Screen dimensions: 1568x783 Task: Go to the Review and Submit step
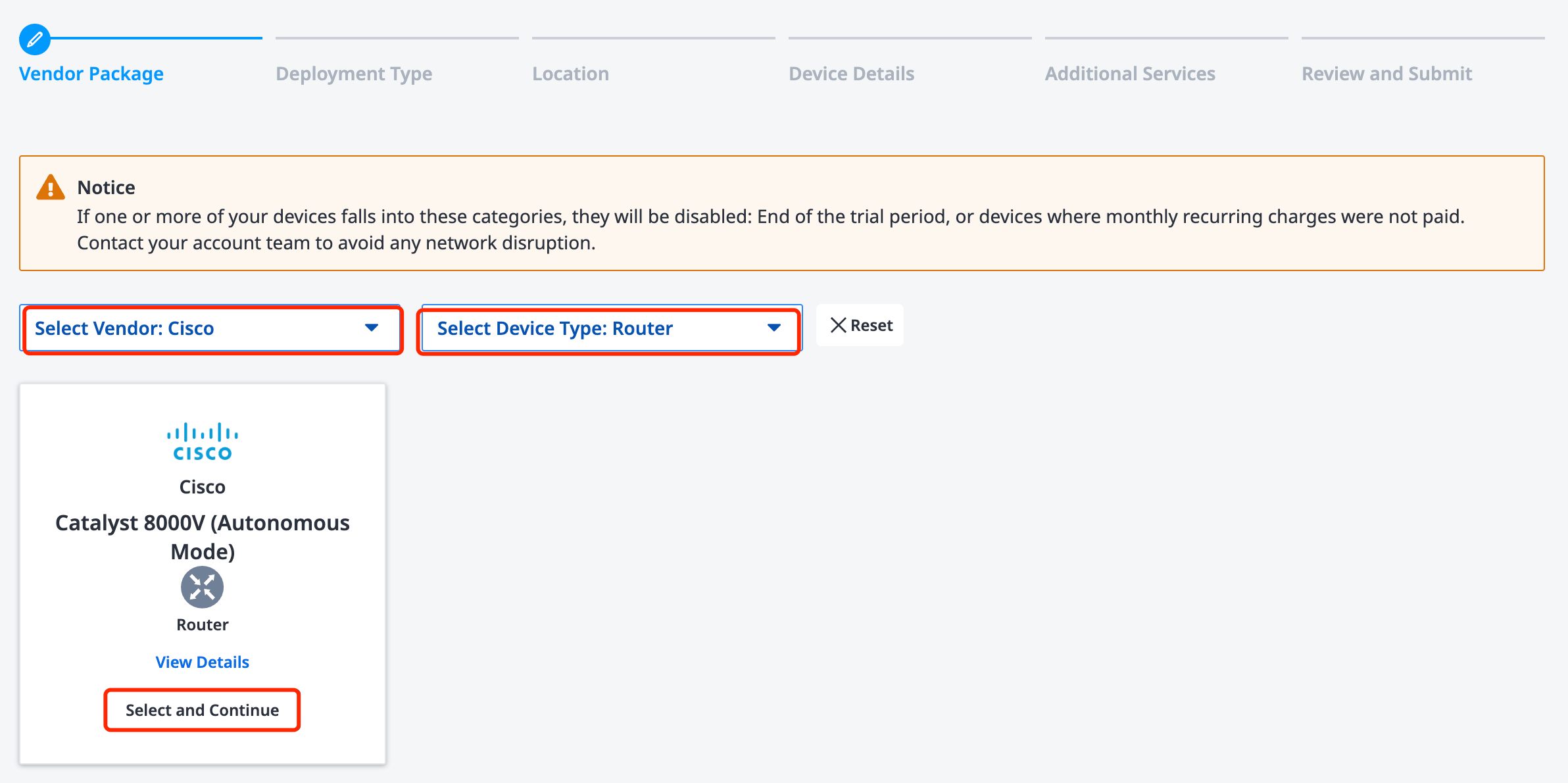coord(1386,74)
